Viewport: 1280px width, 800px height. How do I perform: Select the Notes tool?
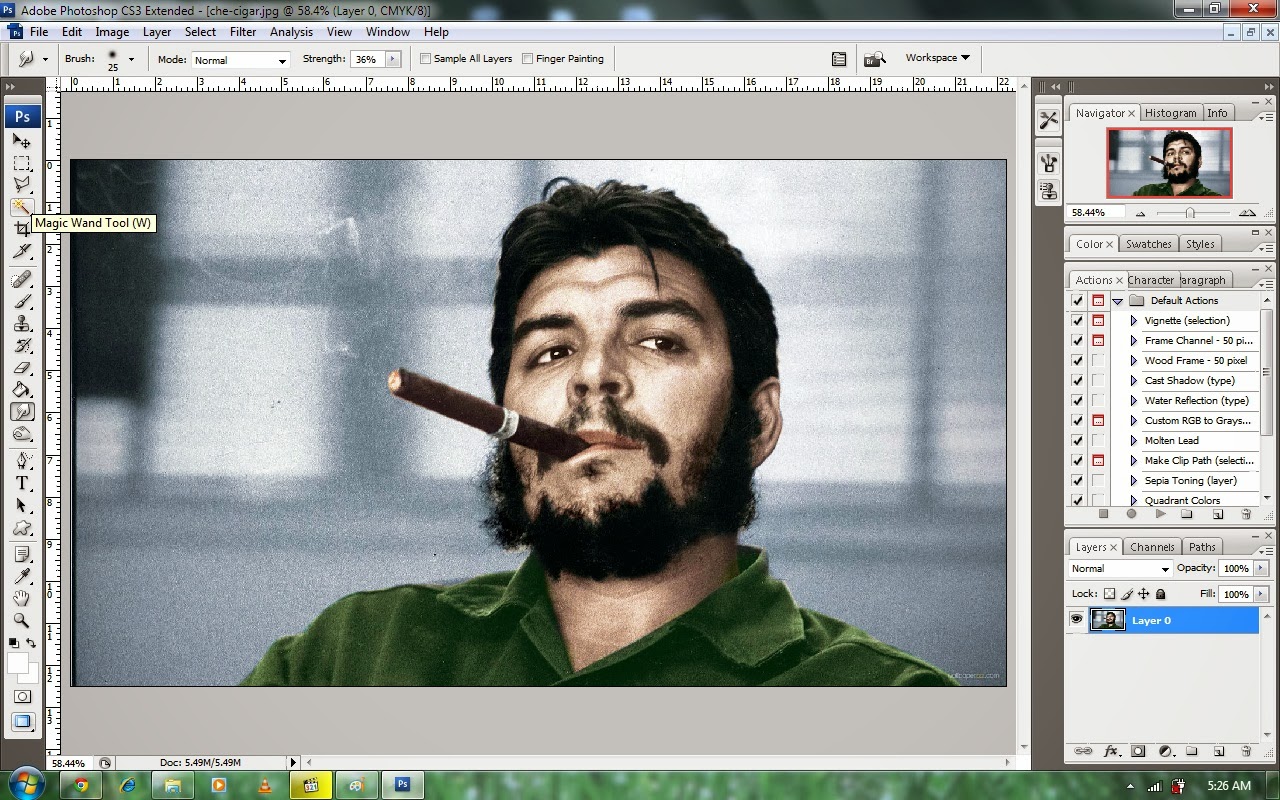22,555
